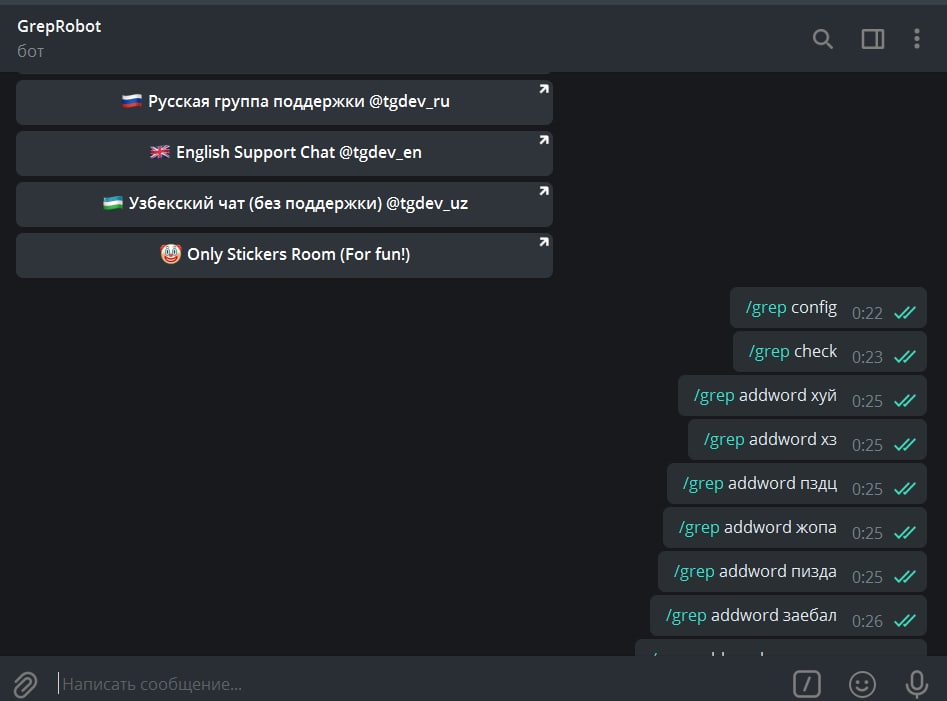Click external link arrow on @tgdev_ru button

544,89
